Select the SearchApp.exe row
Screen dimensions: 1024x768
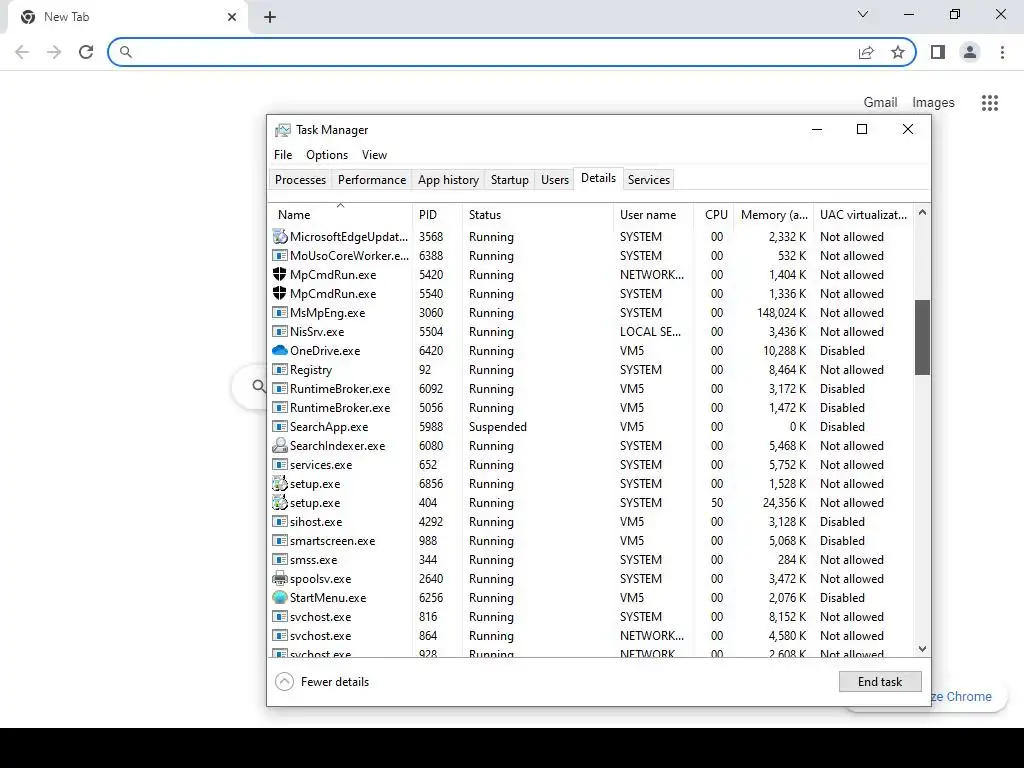(x=591, y=426)
